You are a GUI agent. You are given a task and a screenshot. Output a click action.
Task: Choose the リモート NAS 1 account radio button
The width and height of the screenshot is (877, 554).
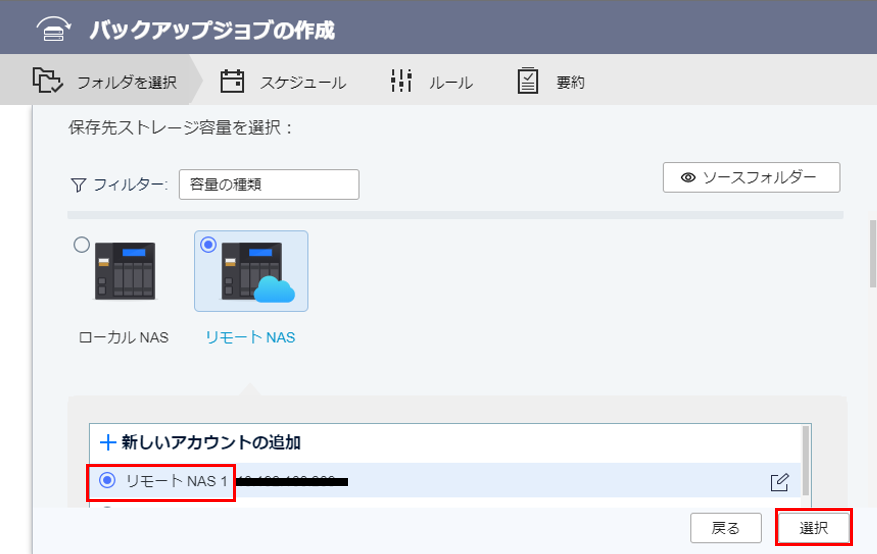107,481
